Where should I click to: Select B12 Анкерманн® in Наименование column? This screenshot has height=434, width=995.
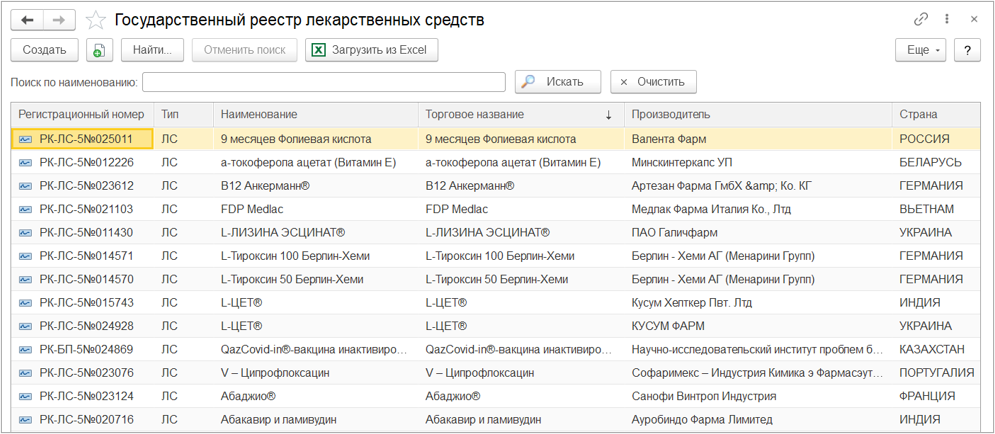[x=265, y=186]
